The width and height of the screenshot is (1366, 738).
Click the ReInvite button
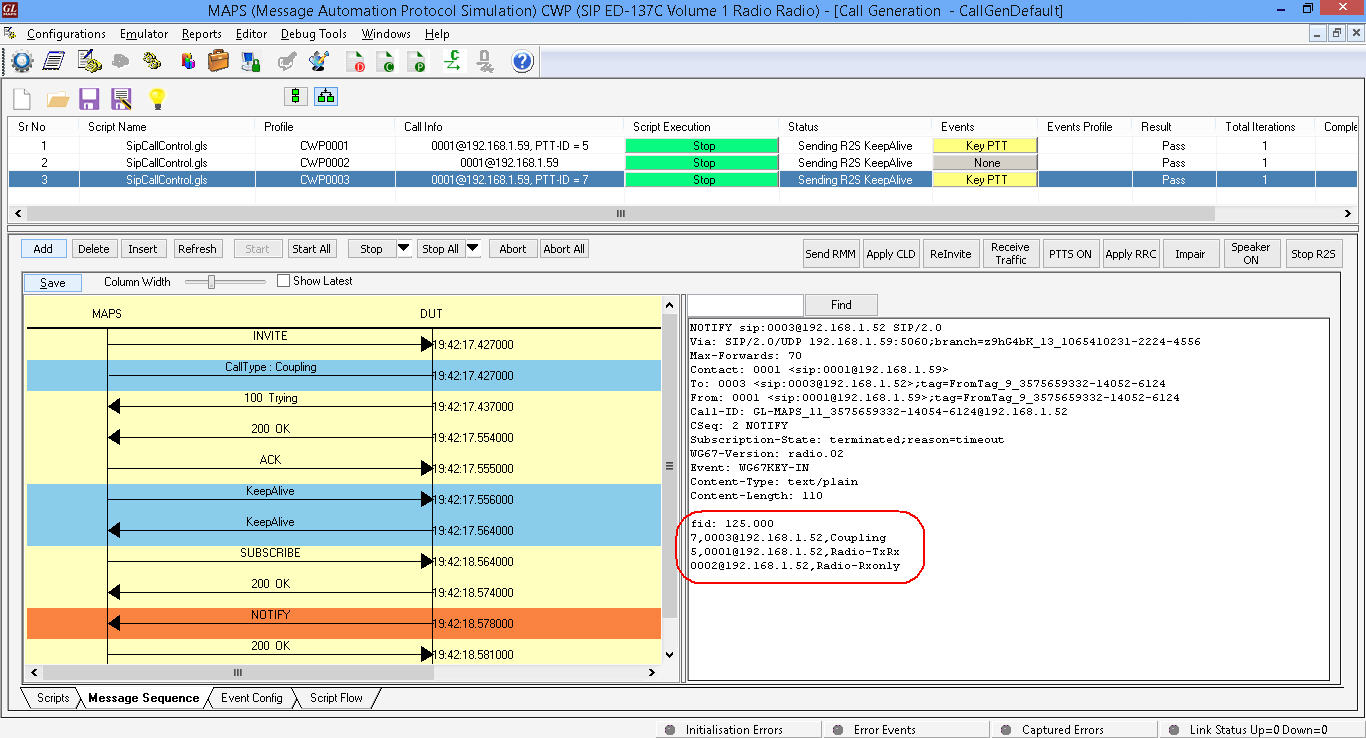click(x=951, y=254)
